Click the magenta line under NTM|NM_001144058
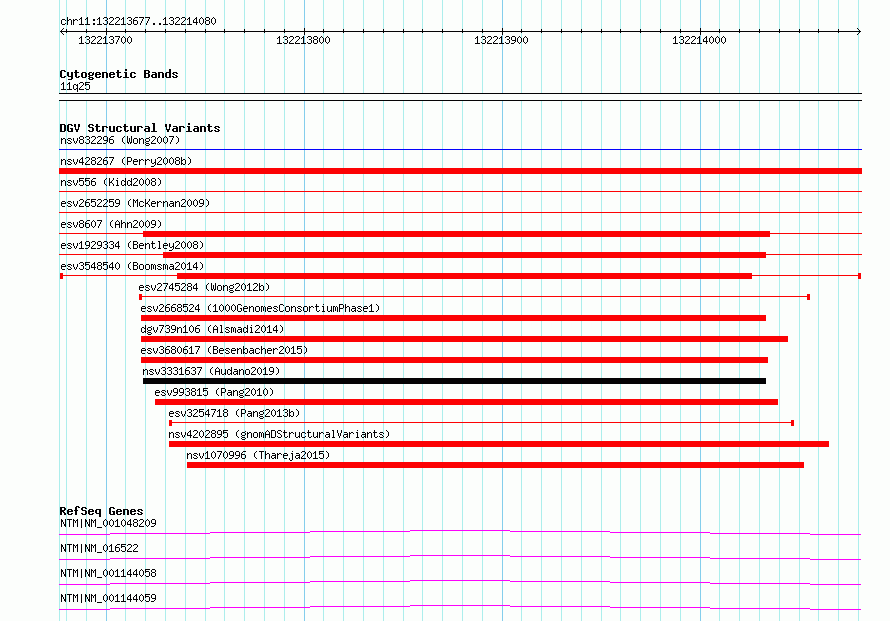The width and height of the screenshot is (890, 621). [460, 582]
